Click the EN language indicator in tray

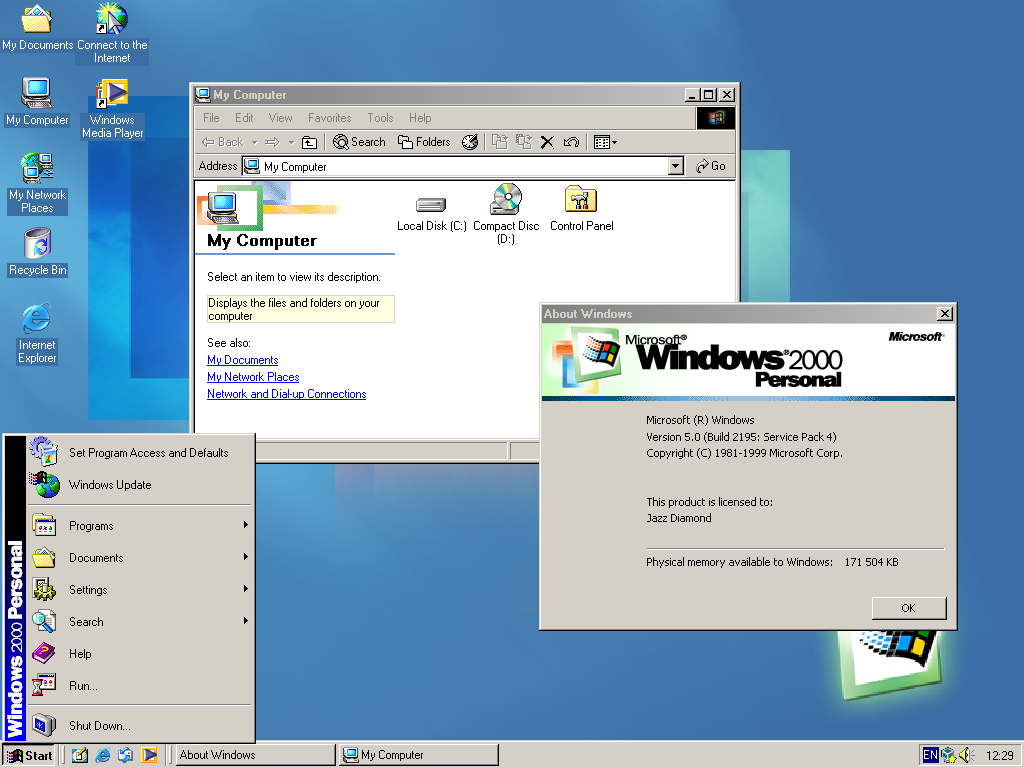930,755
